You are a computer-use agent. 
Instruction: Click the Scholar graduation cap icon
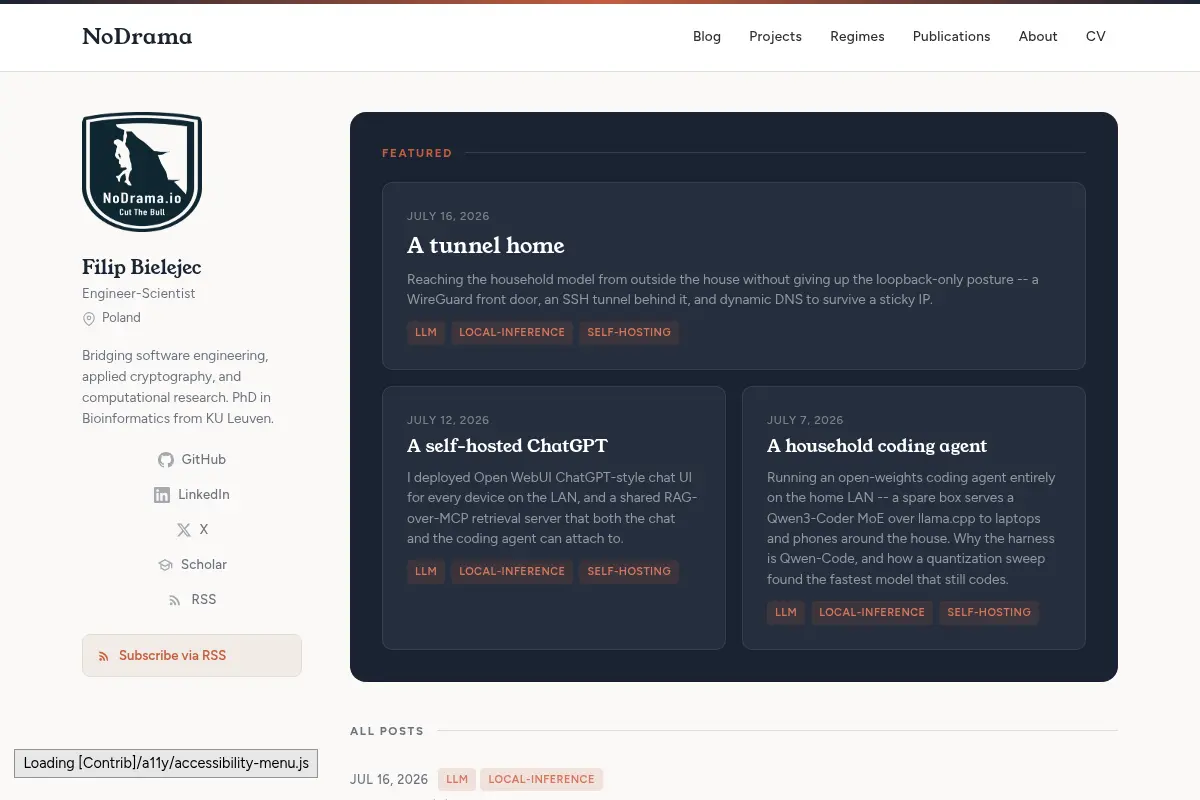tap(165, 565)
